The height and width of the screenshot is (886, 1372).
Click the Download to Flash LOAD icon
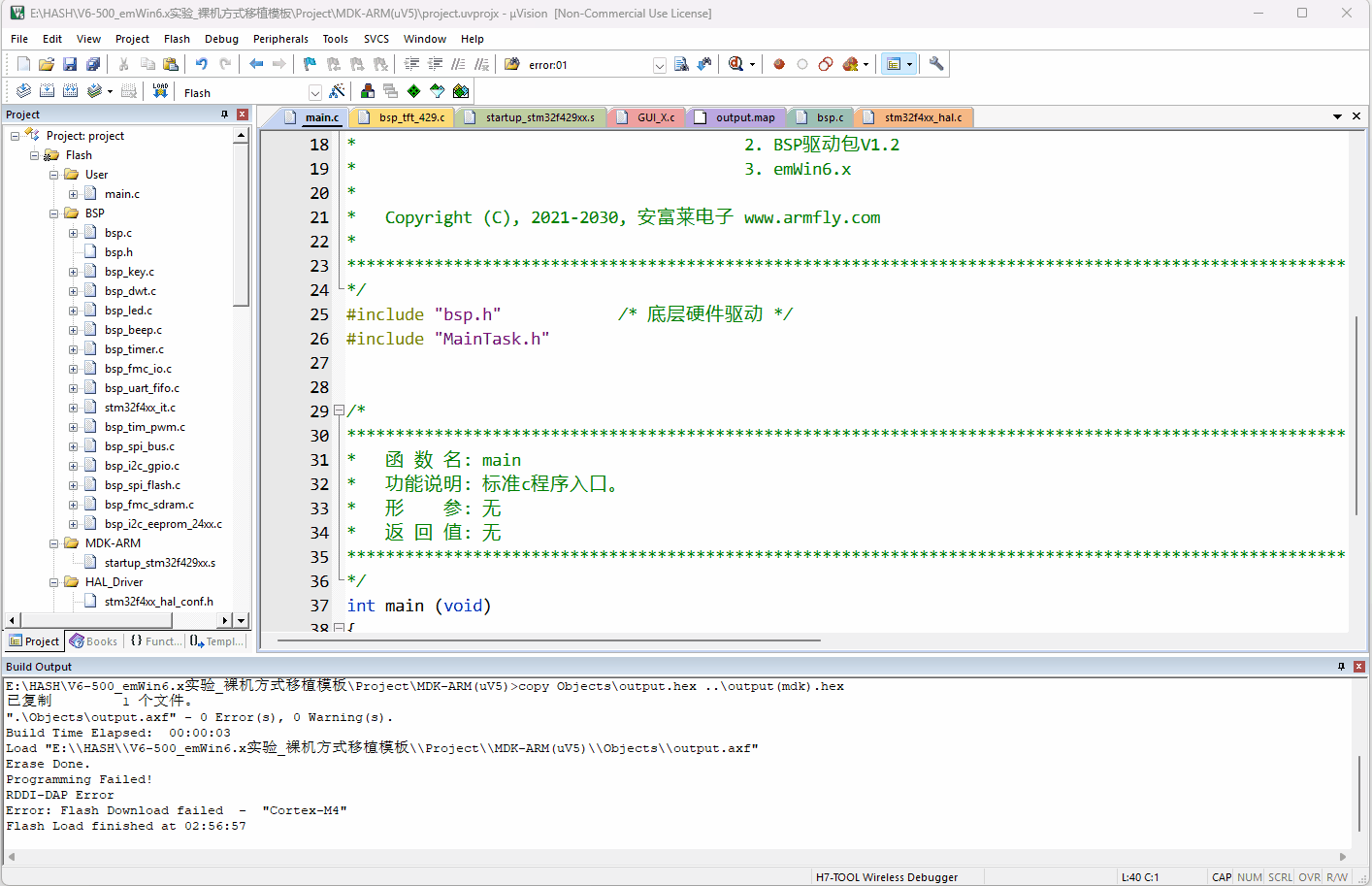pyautogui.click(x=160, y=91)
